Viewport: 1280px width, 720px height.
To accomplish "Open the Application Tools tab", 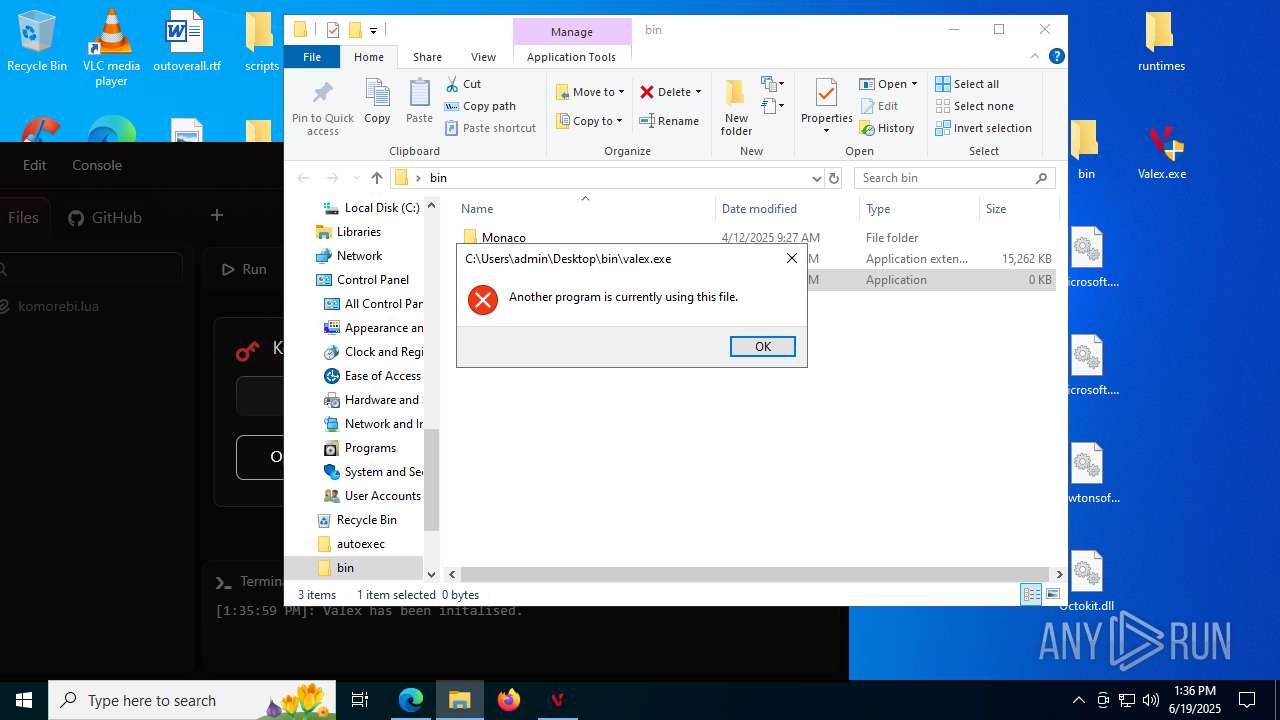I will tap(571, 57).
